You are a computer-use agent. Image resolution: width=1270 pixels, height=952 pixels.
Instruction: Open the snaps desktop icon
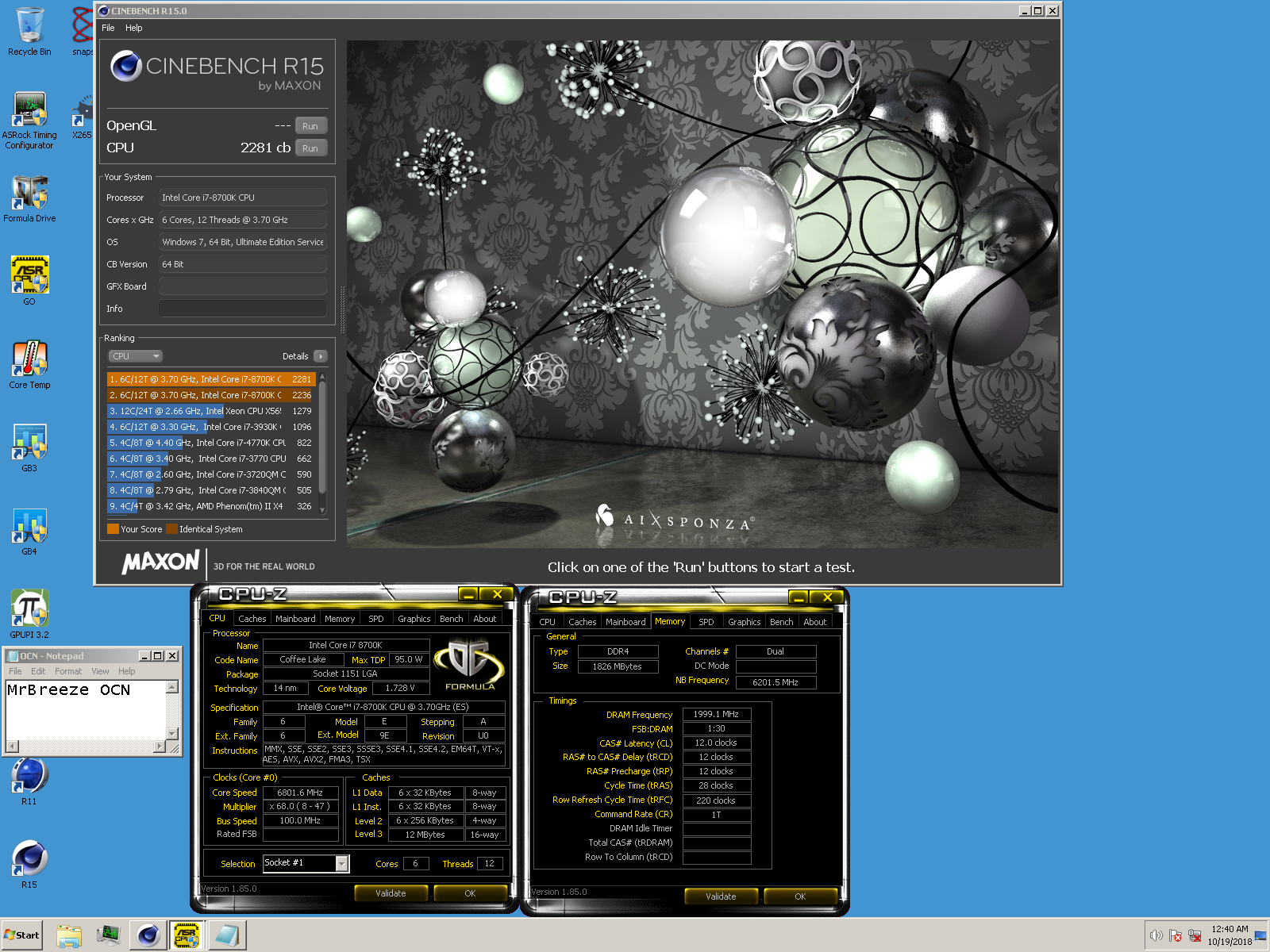(82, 32)
